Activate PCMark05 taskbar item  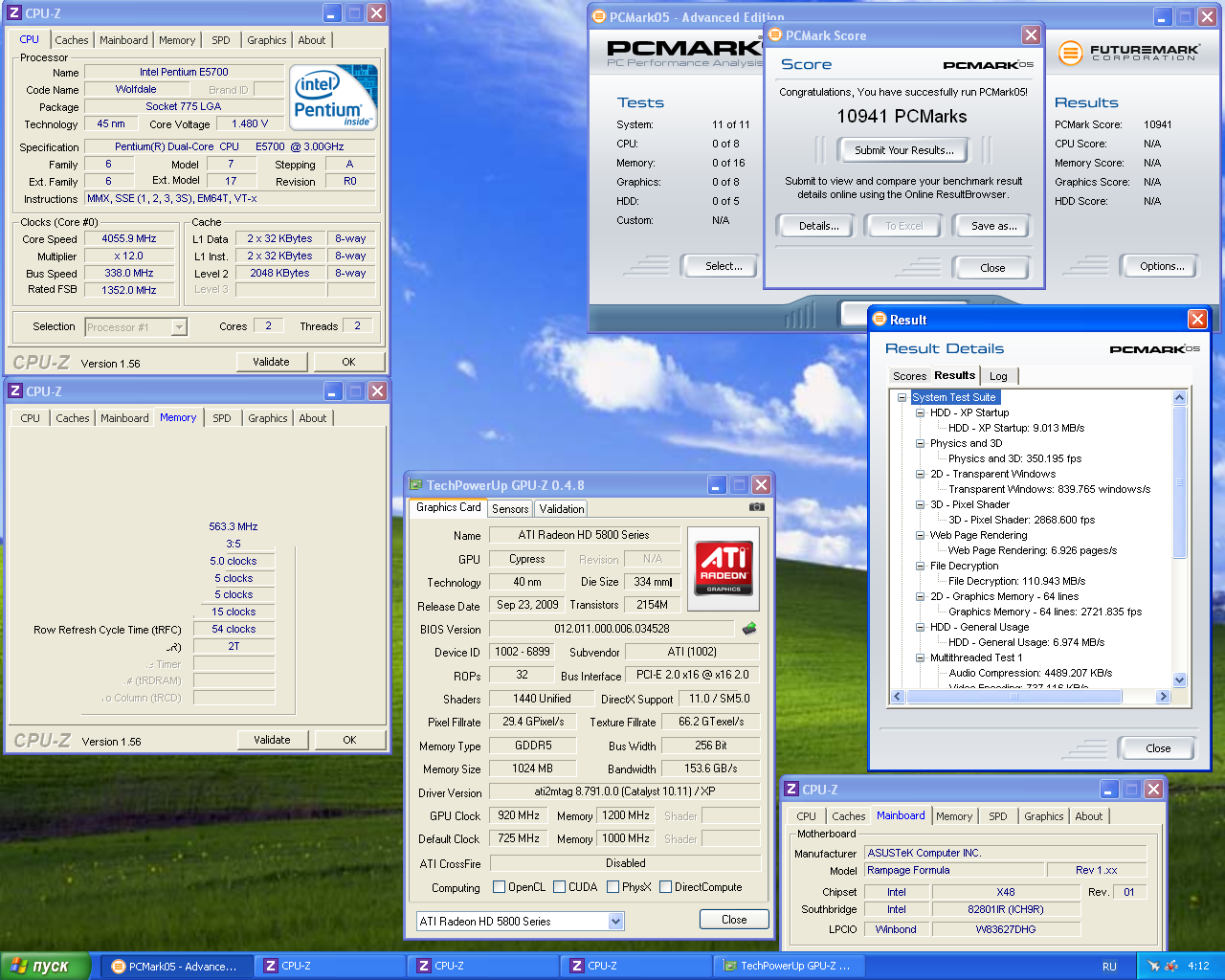click(x=177, y=966)
